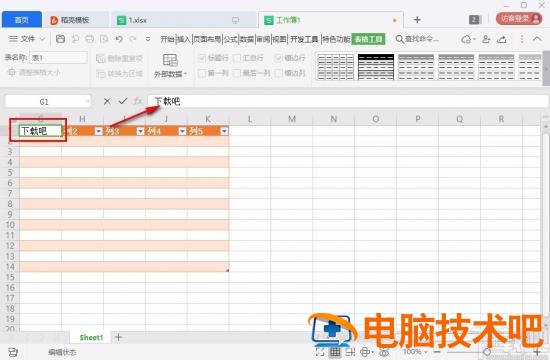Click the Print icon in quick toolbar
This screenshot has width=550, height=360.
tap(89, 39)
